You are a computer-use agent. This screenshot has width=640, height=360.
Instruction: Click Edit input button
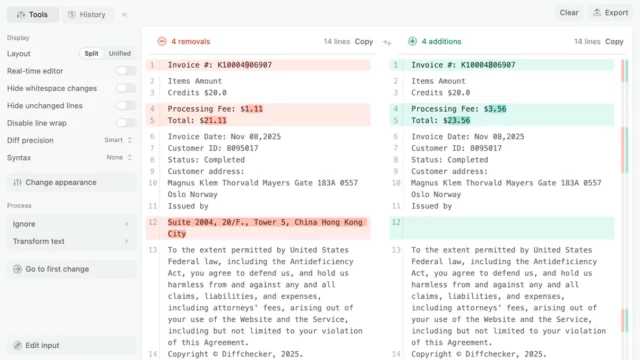click(72, 345)
